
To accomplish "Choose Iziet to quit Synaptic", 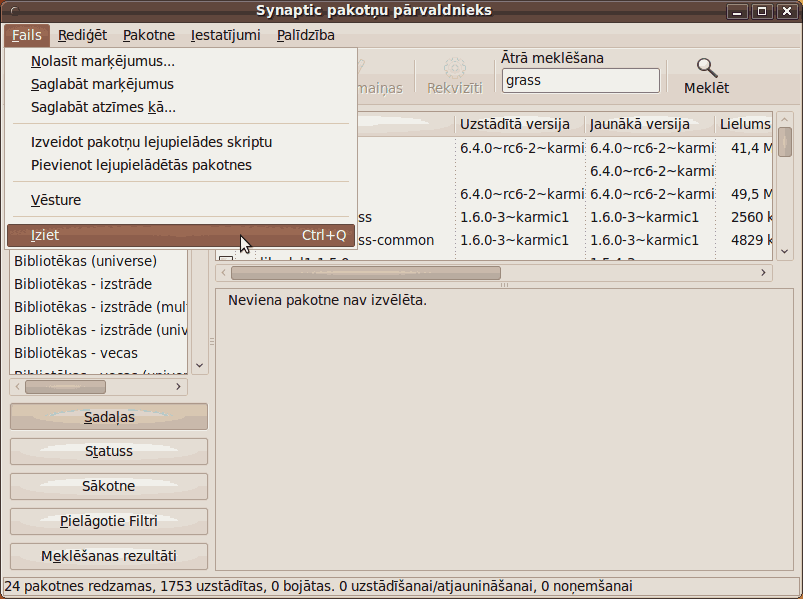I will 181,236.
